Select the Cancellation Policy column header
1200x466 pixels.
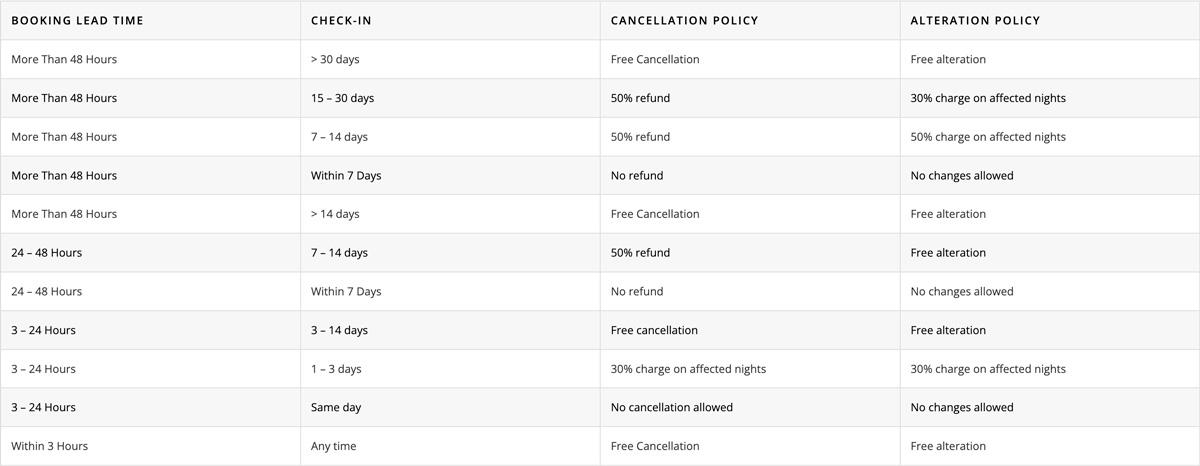click(x=684, y=20)
